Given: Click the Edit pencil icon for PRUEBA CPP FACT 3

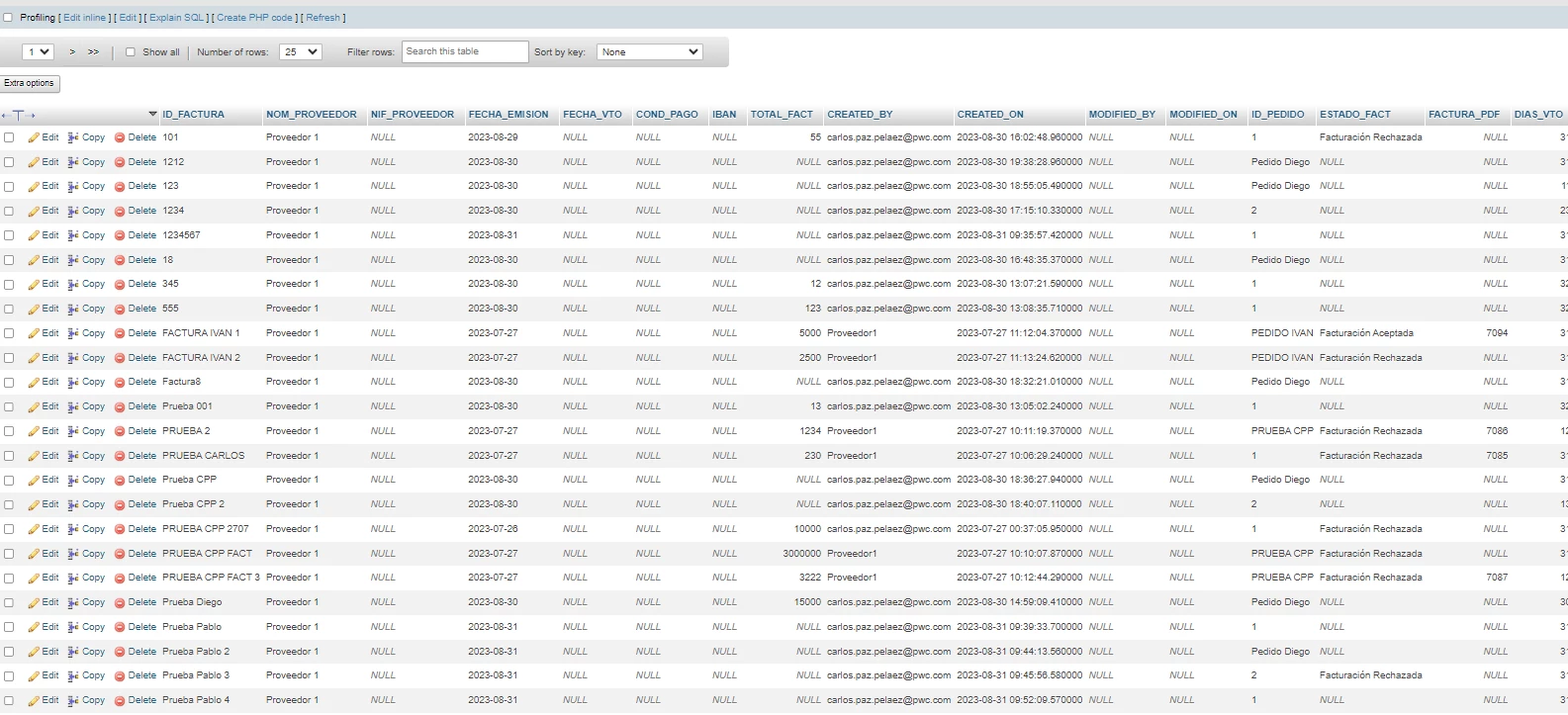Looking at the screenshot, I should [x=34, y=578].
